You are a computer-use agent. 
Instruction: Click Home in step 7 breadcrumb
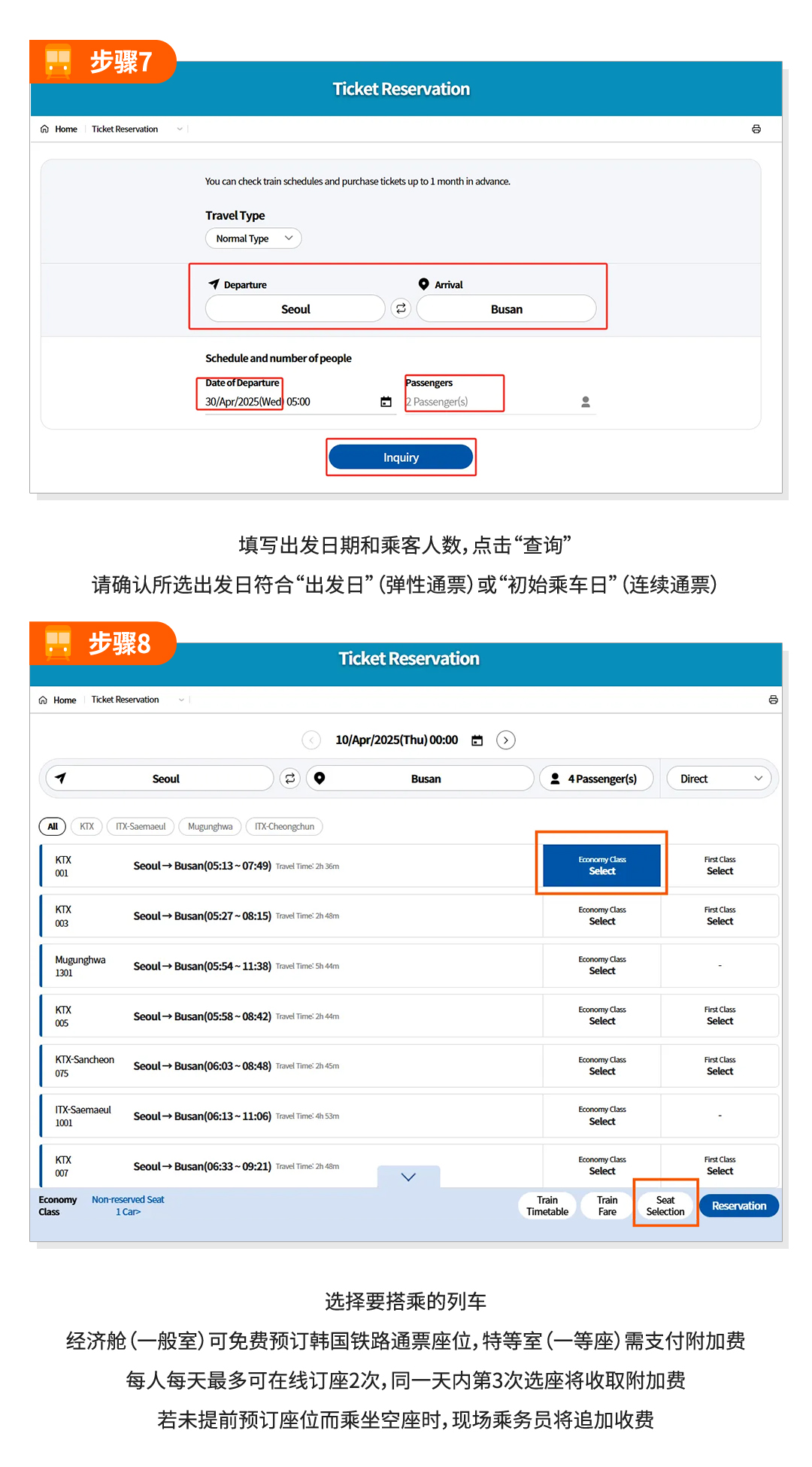tap(65, 129)
